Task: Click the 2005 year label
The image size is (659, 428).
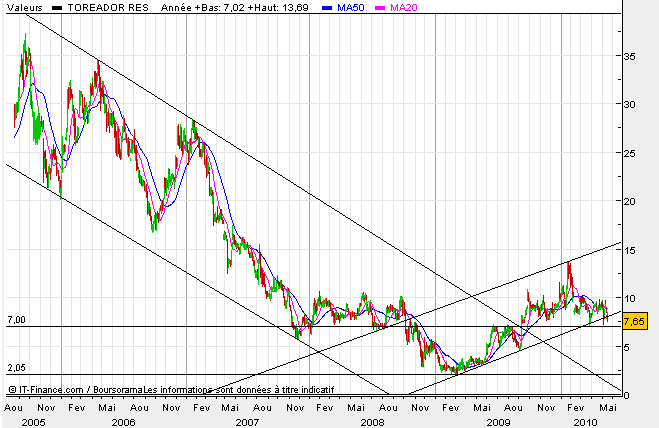Action: tap(33, 422)
